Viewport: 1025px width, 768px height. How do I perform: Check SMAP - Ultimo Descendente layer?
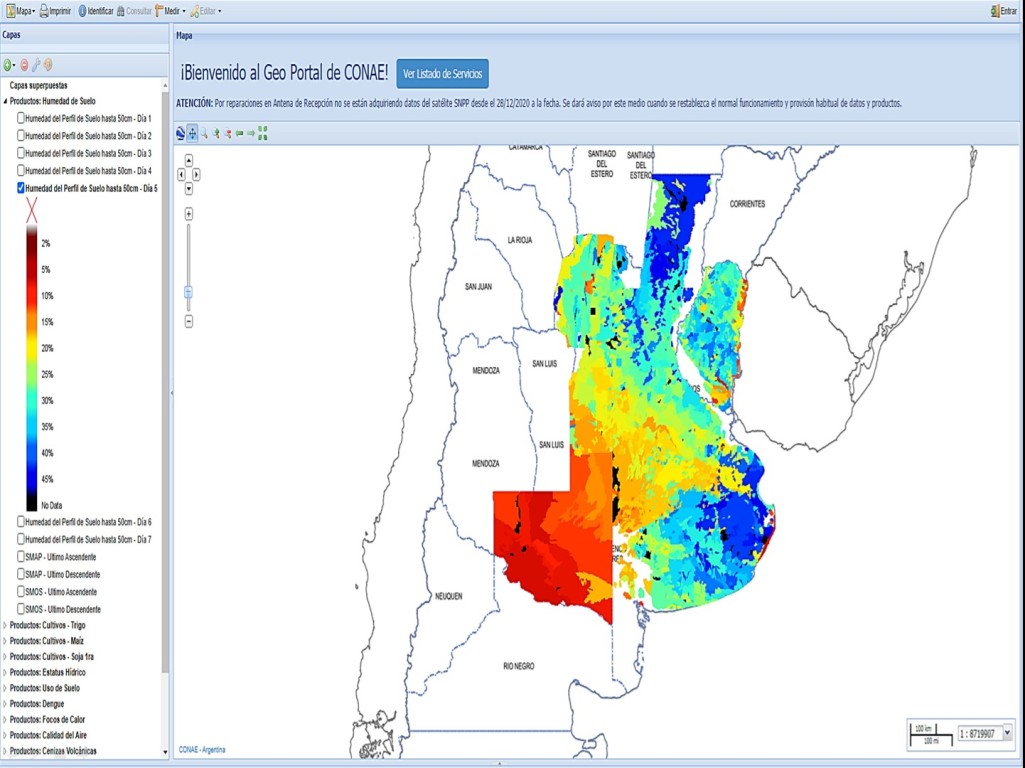pyautogui.click(x=21, y=574)
